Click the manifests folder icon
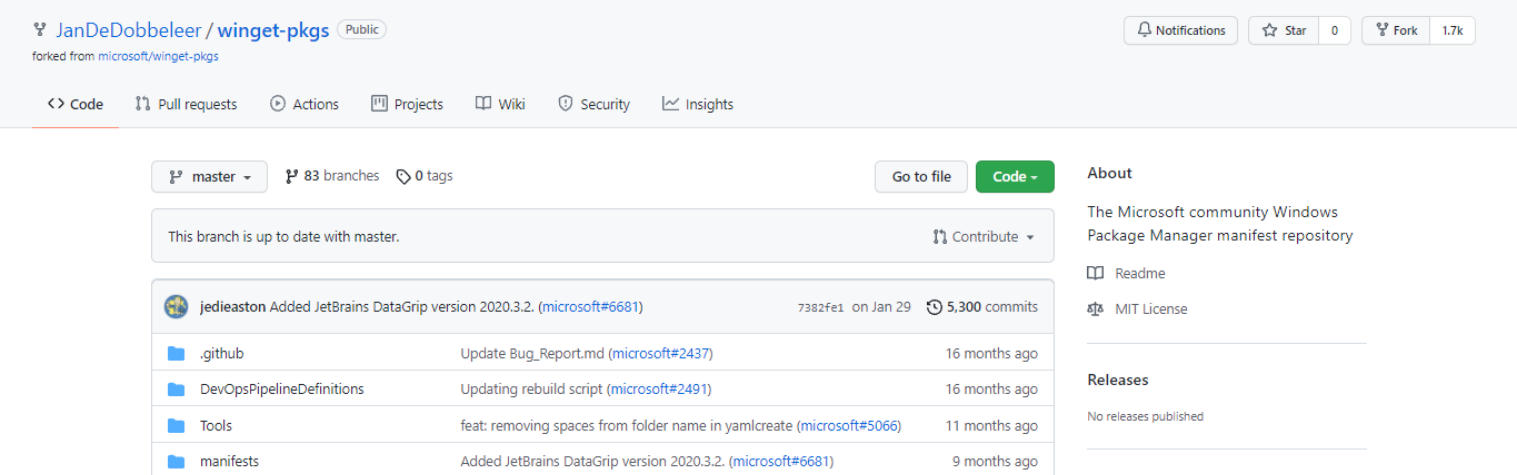Image resolution: width=1517 pixels, height=475 pixels. coord(177,462)
